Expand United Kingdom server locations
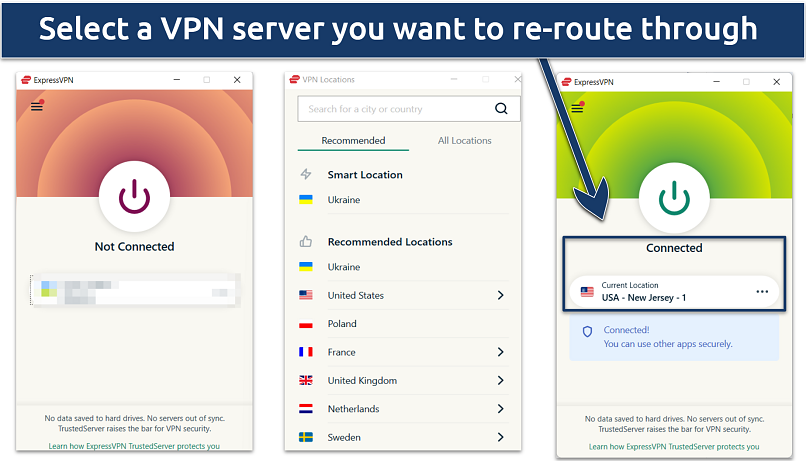 501,381
